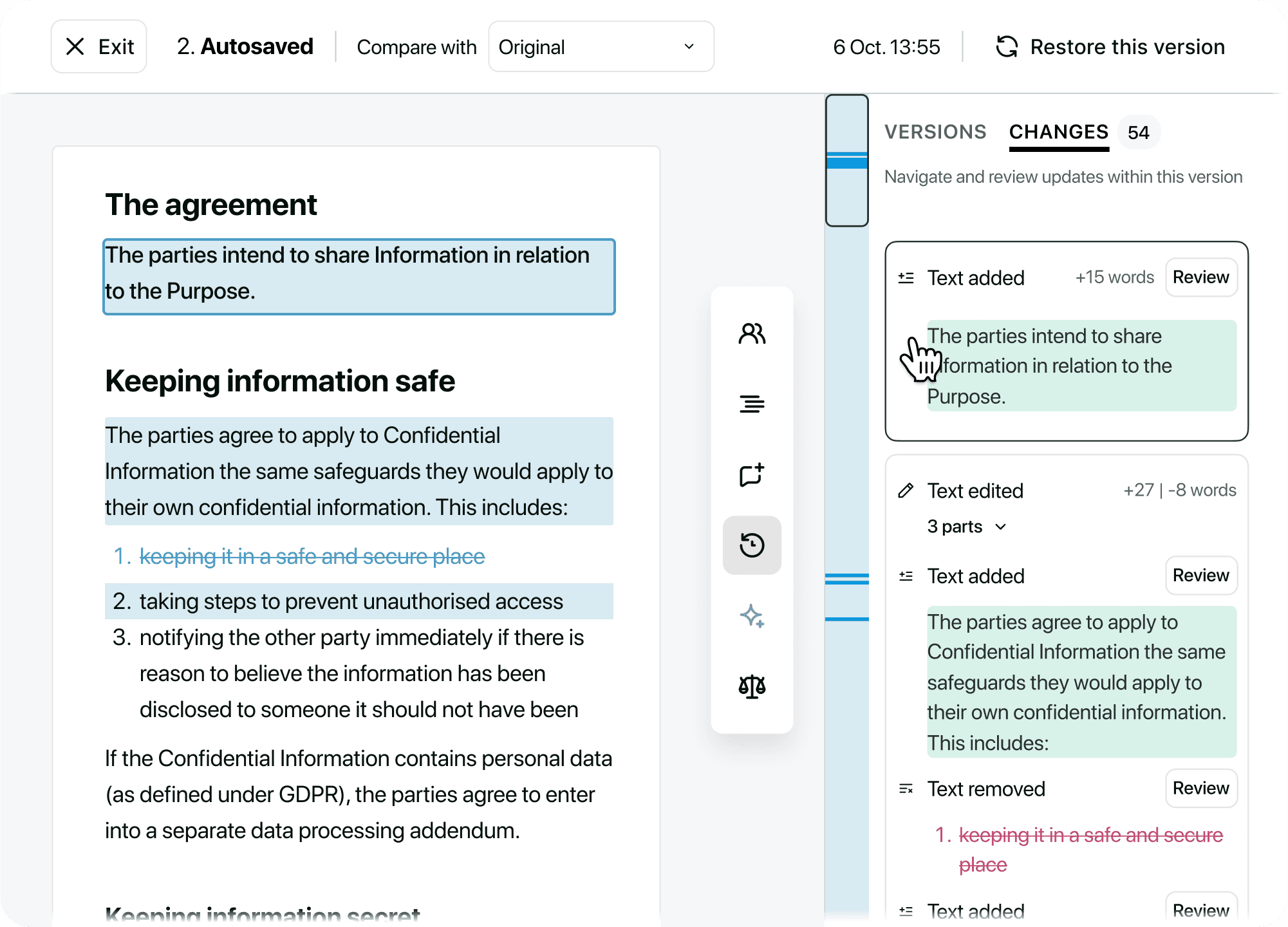Open the Compare with Original dropdown
Screen dimensions: 1288x927
(x=601, y=47)
